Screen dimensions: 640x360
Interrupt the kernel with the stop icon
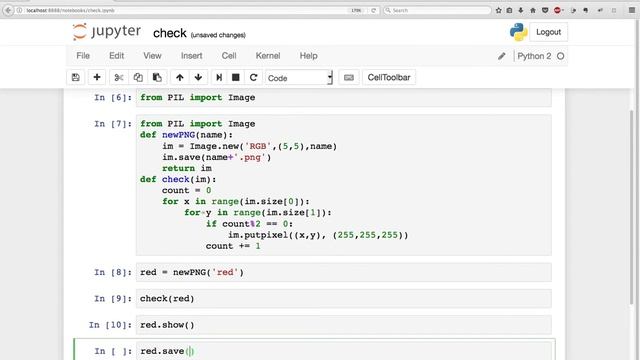click(x=236, y=78)
